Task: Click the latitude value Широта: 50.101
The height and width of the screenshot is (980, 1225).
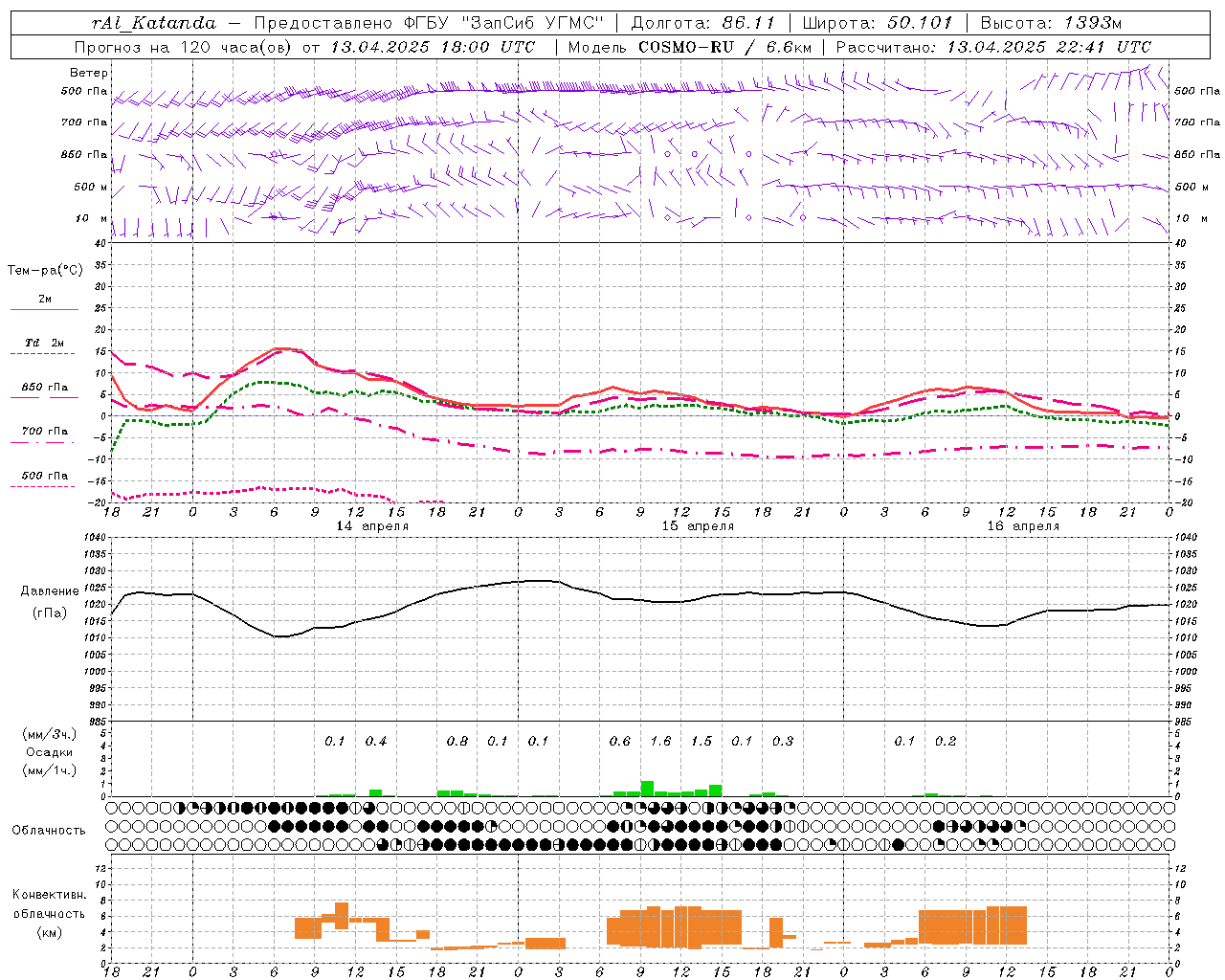Action: (x=878, y=23)
